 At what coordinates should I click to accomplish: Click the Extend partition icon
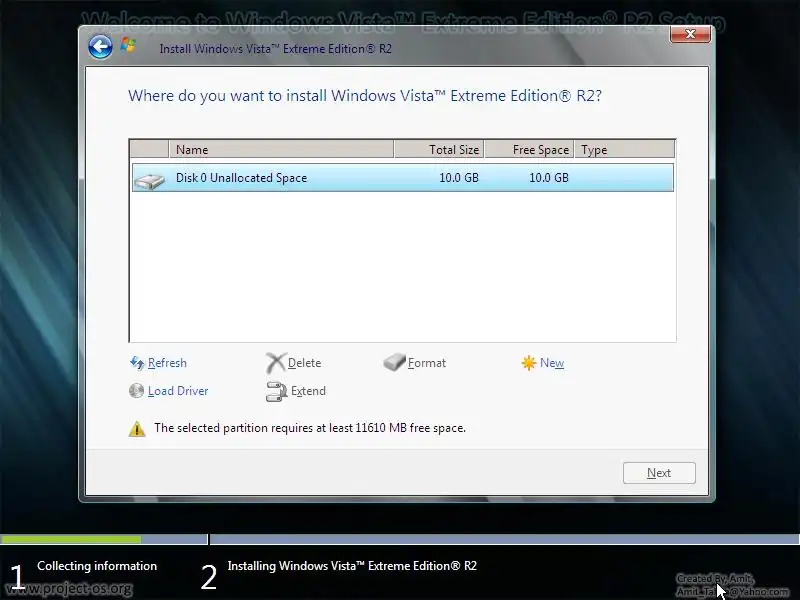pyautogui.click(x=277, y=391)
